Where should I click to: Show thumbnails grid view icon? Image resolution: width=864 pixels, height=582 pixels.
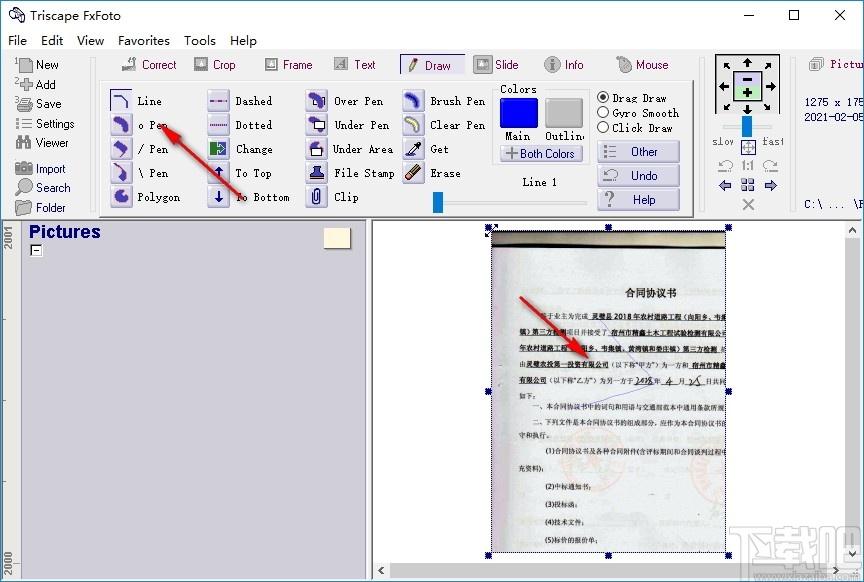[x=748, y=185]
